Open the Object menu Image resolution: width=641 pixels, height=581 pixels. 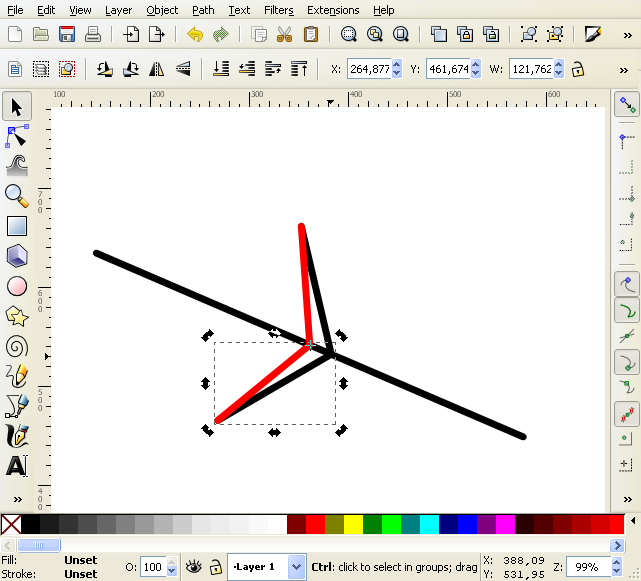[162, 10]
